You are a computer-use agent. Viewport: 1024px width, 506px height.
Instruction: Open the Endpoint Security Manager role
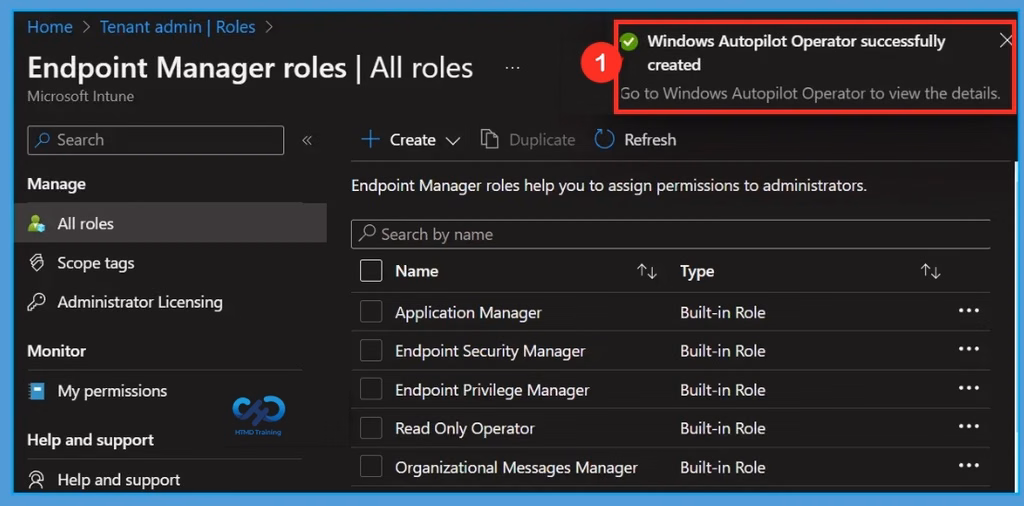(490, 351)
